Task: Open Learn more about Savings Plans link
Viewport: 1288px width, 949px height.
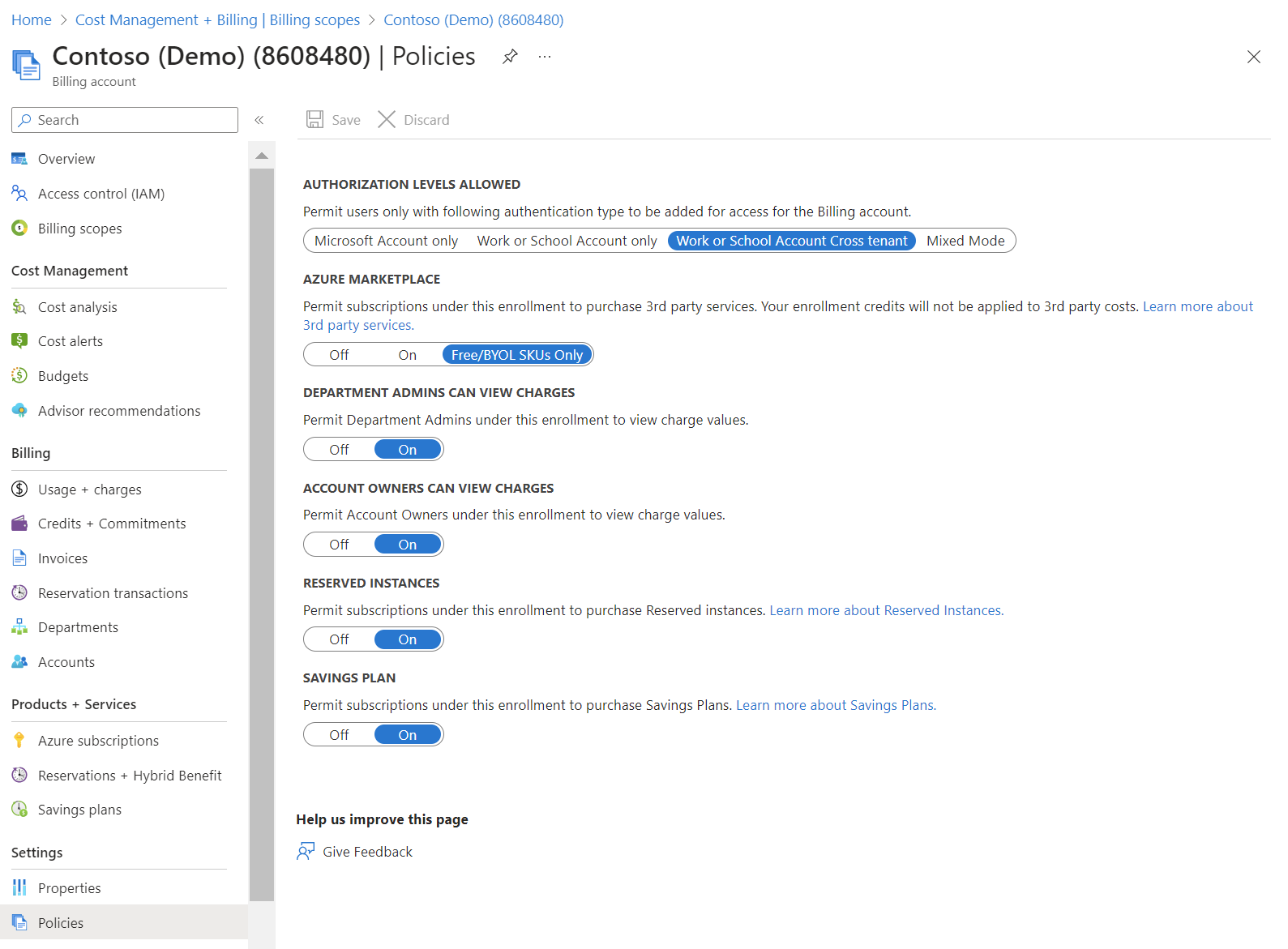Action: [x=836, y=705]
